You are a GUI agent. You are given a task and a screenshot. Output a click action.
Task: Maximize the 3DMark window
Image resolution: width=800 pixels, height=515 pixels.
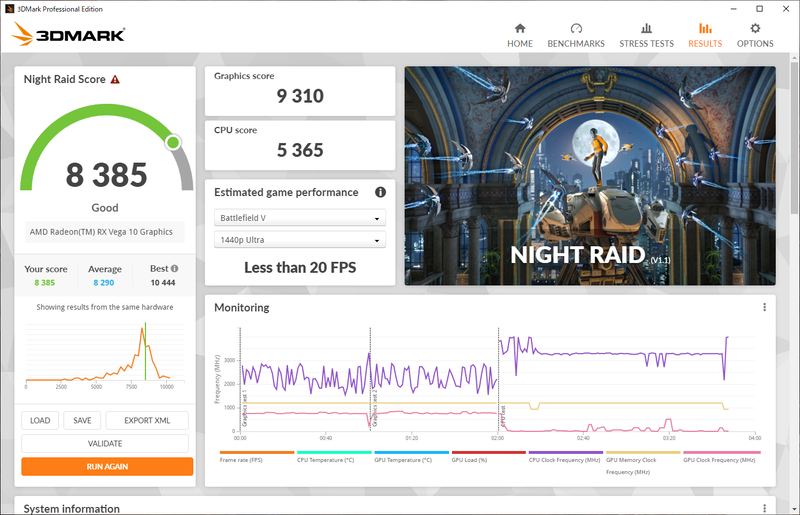(759, 9)
